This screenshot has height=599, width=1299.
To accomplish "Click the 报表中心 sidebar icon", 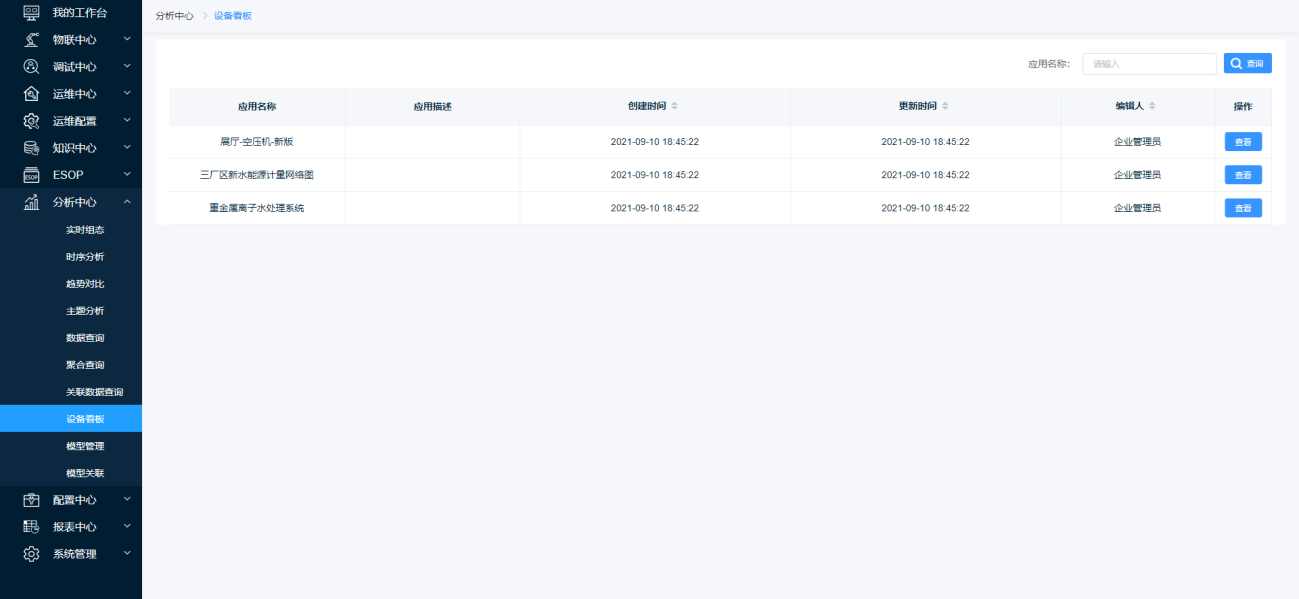I will coord(31,527).
